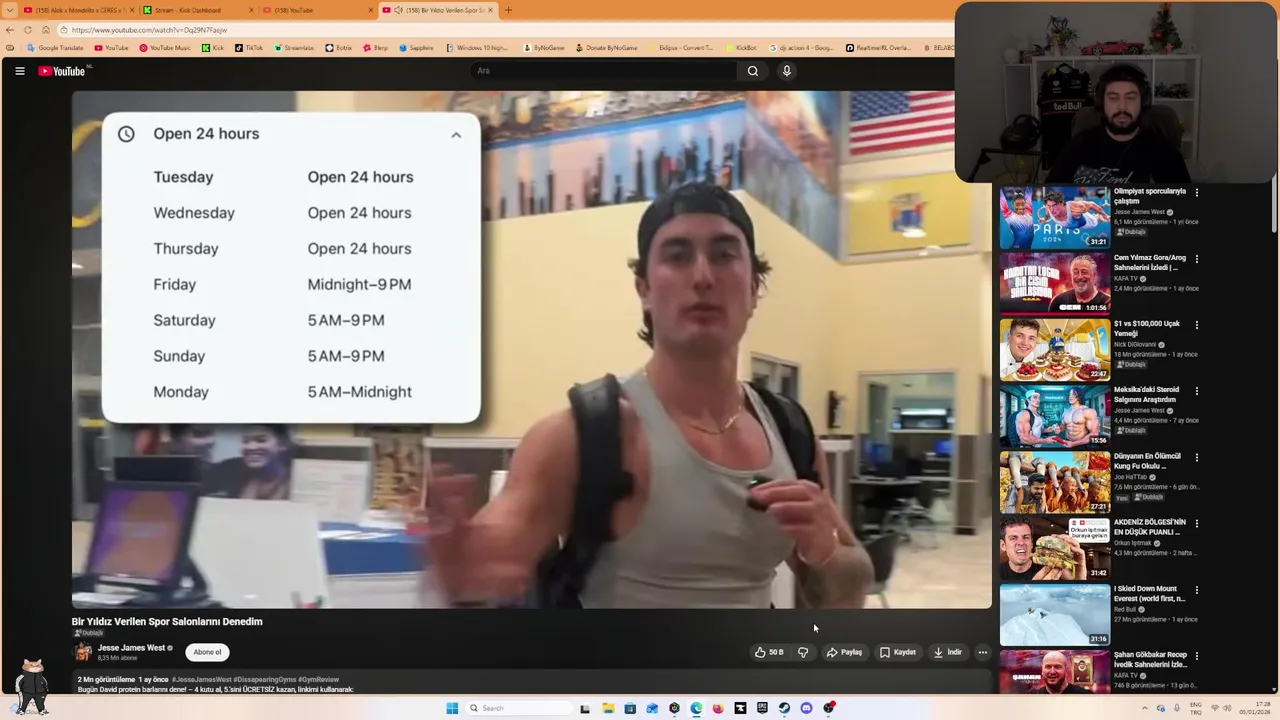Viewport: 1280px width, 720px height.
Task: Reload the current page
Action: pyautogui.click(x=28, y=30)
